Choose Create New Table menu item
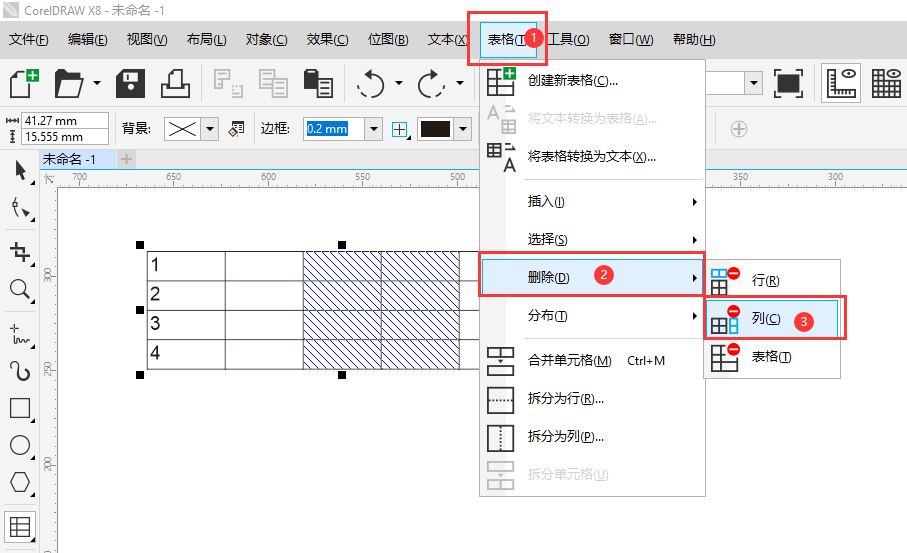This screenshot has width=907, height=553. tap(592, 81)
